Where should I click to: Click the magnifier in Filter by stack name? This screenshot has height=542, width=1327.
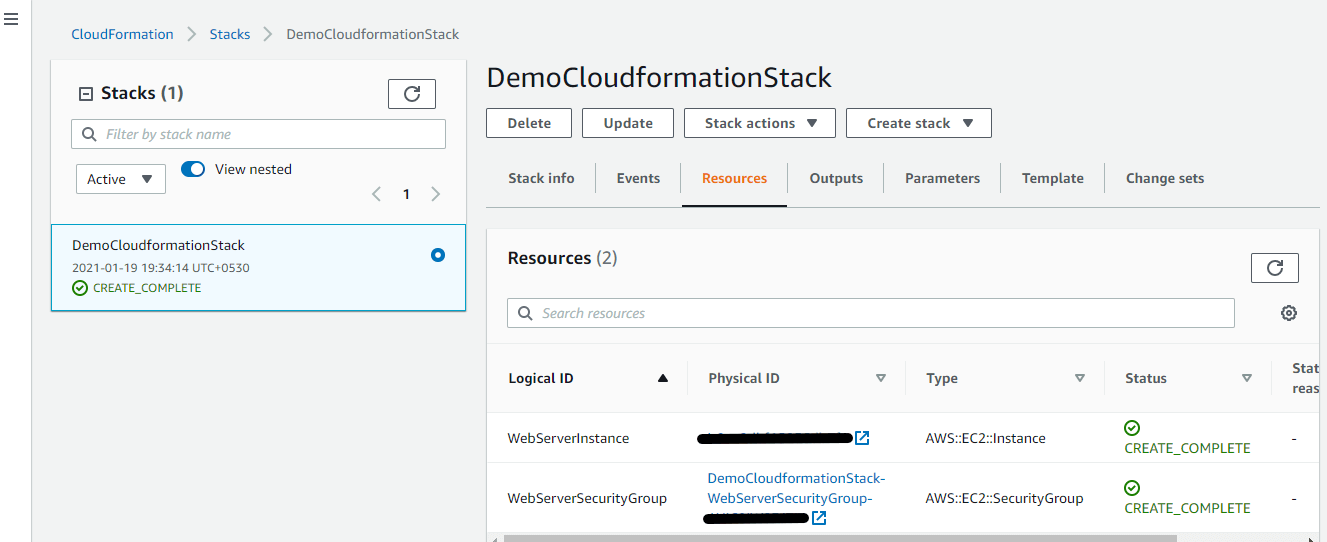[90, 134]
